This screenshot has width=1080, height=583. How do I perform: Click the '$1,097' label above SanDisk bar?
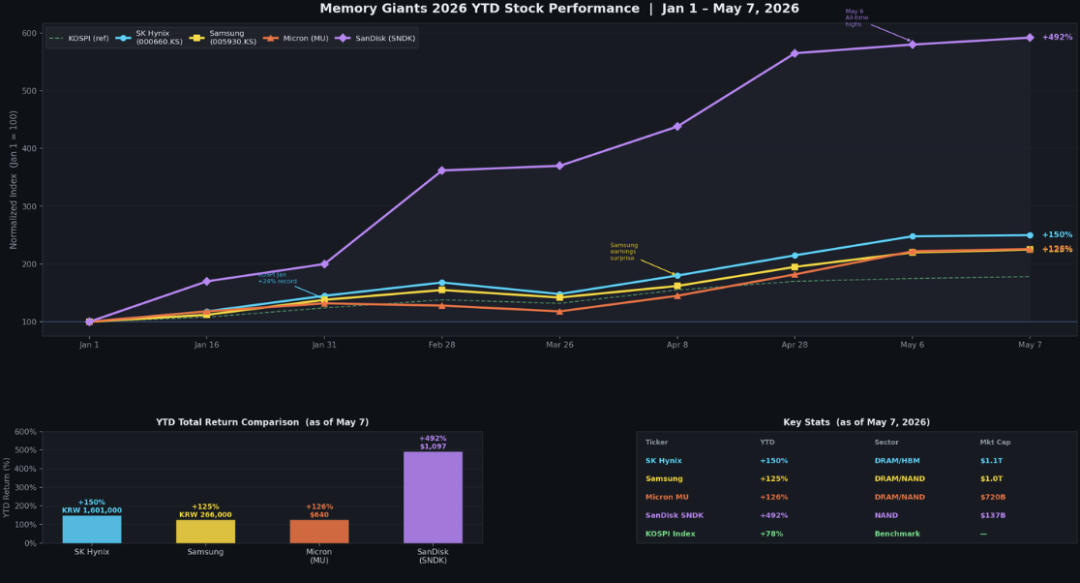[x=433, y=447]
